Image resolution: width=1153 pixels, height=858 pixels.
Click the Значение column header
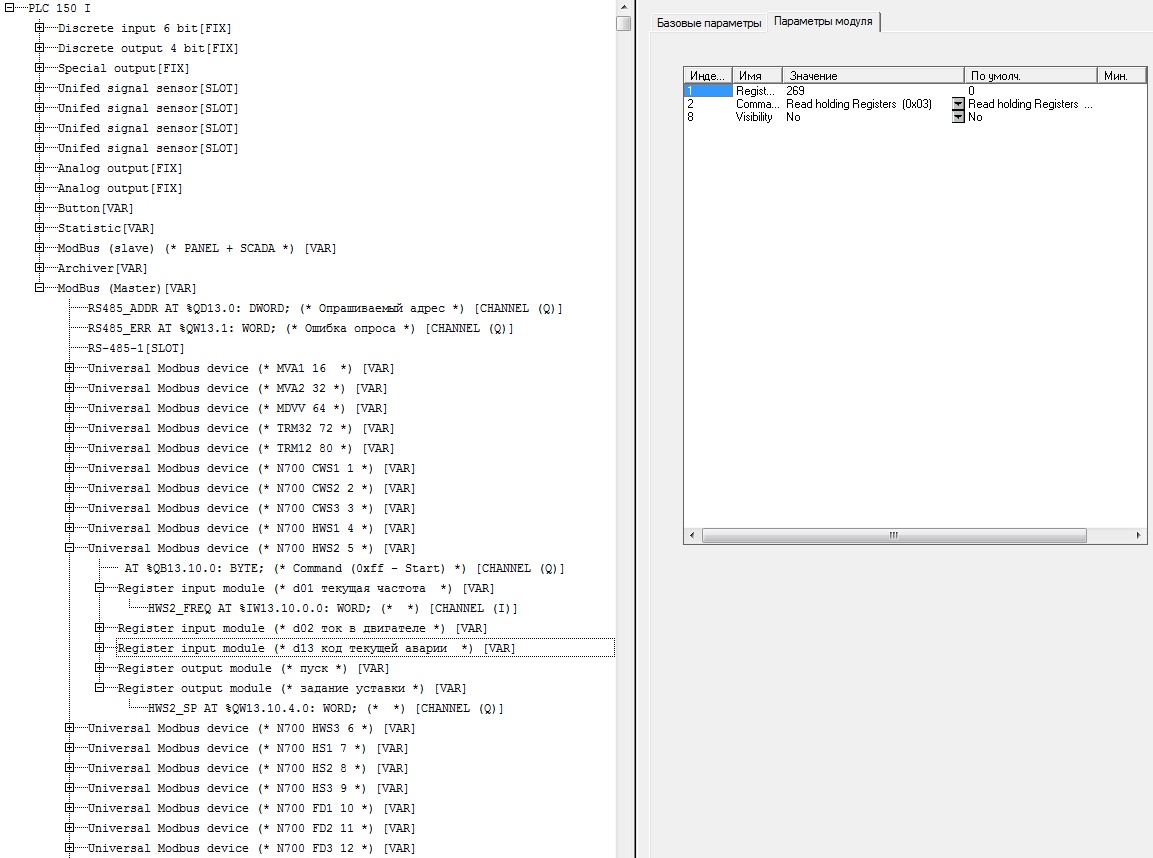coord(873,75)
